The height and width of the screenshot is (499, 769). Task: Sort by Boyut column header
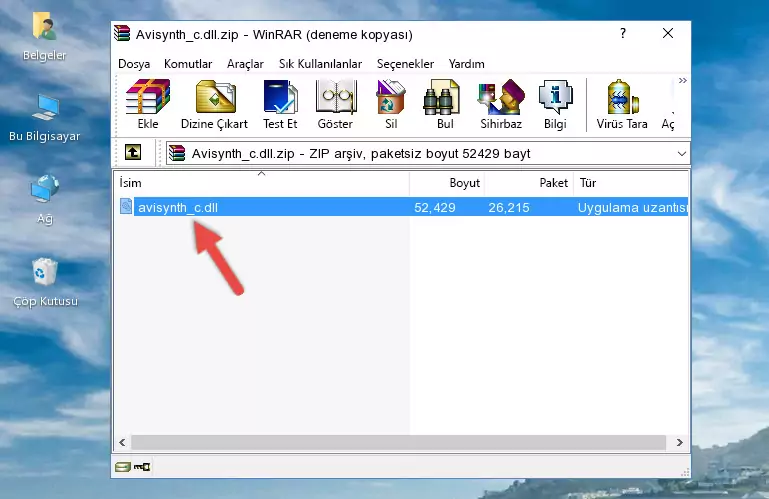click(447, 183)
